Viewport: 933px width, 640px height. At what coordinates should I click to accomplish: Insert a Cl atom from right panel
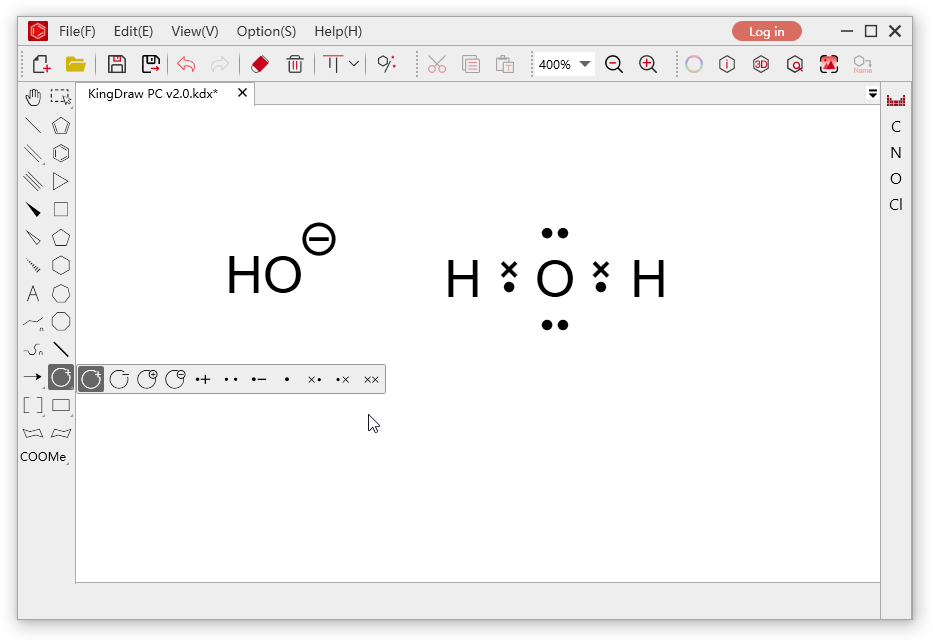[x=896, y=205]
